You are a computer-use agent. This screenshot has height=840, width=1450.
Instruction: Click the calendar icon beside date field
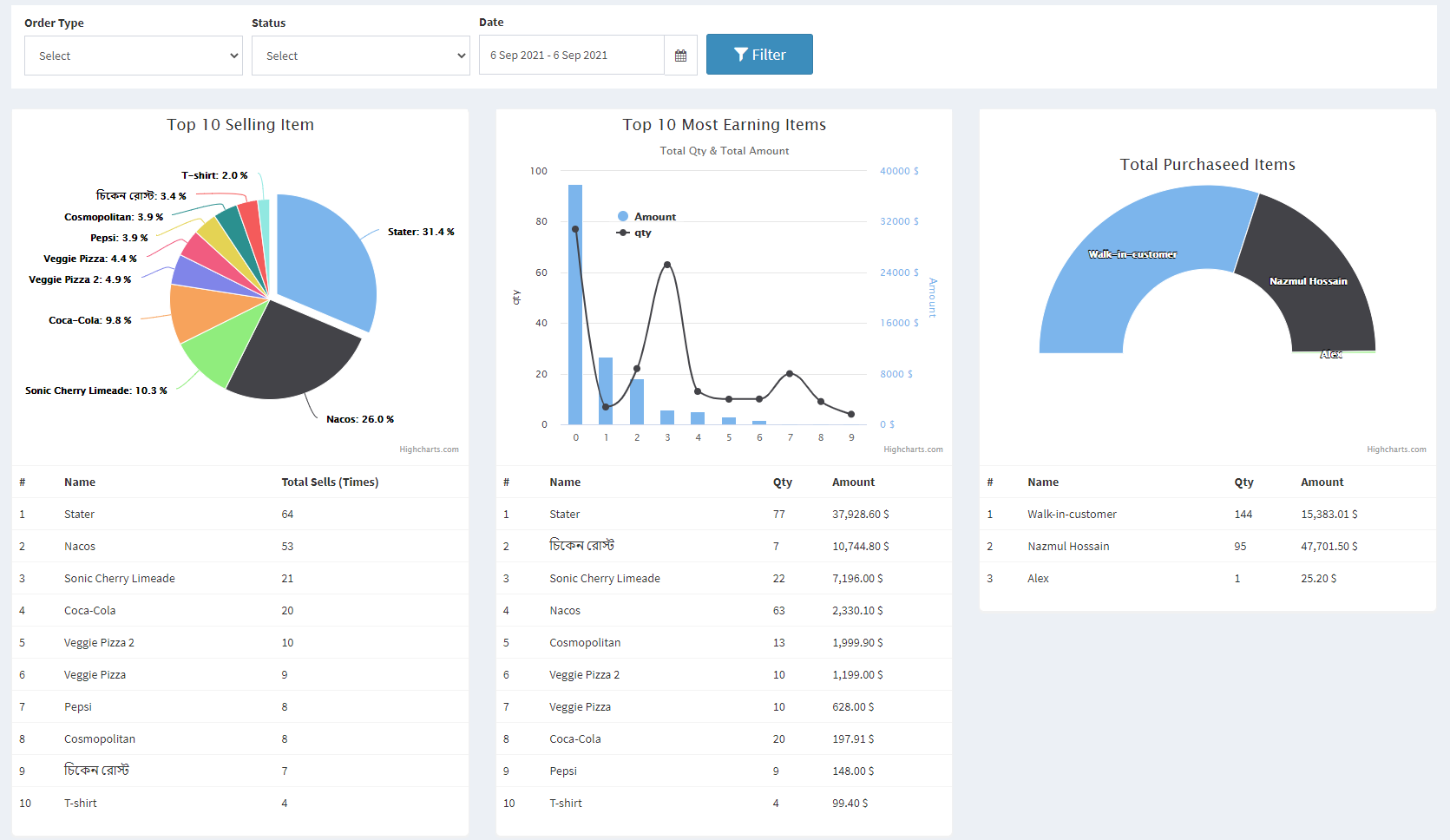click(x=680, y=56)
